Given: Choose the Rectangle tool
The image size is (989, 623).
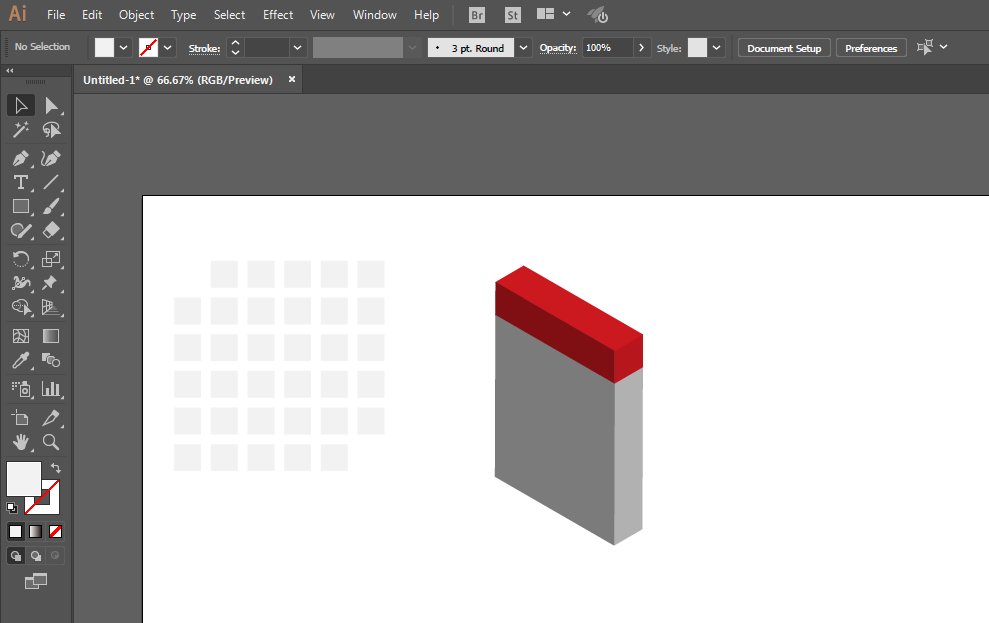Looking at the screenshot, I should pos(21,207).
